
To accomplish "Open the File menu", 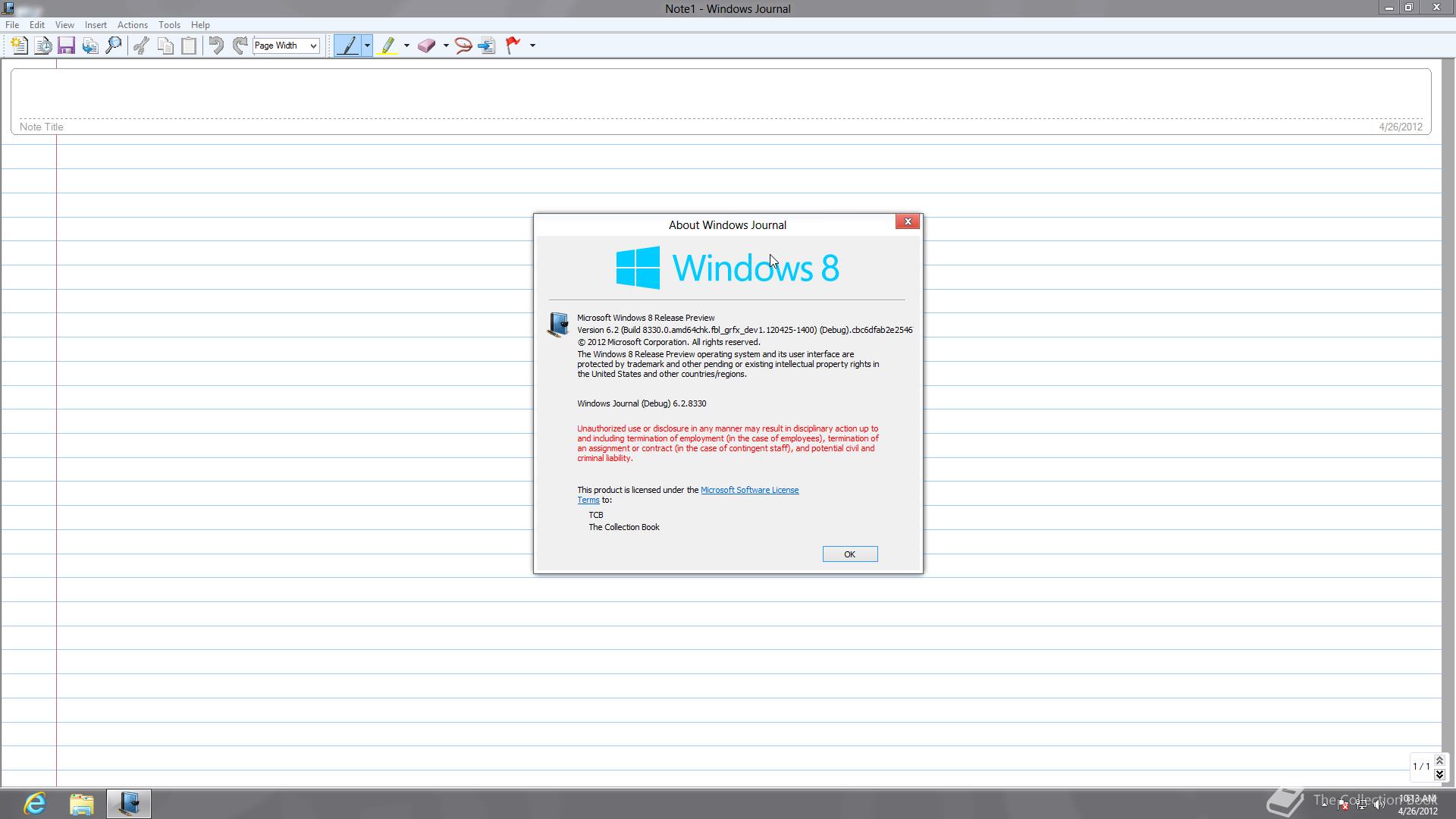I will [12, 25].
